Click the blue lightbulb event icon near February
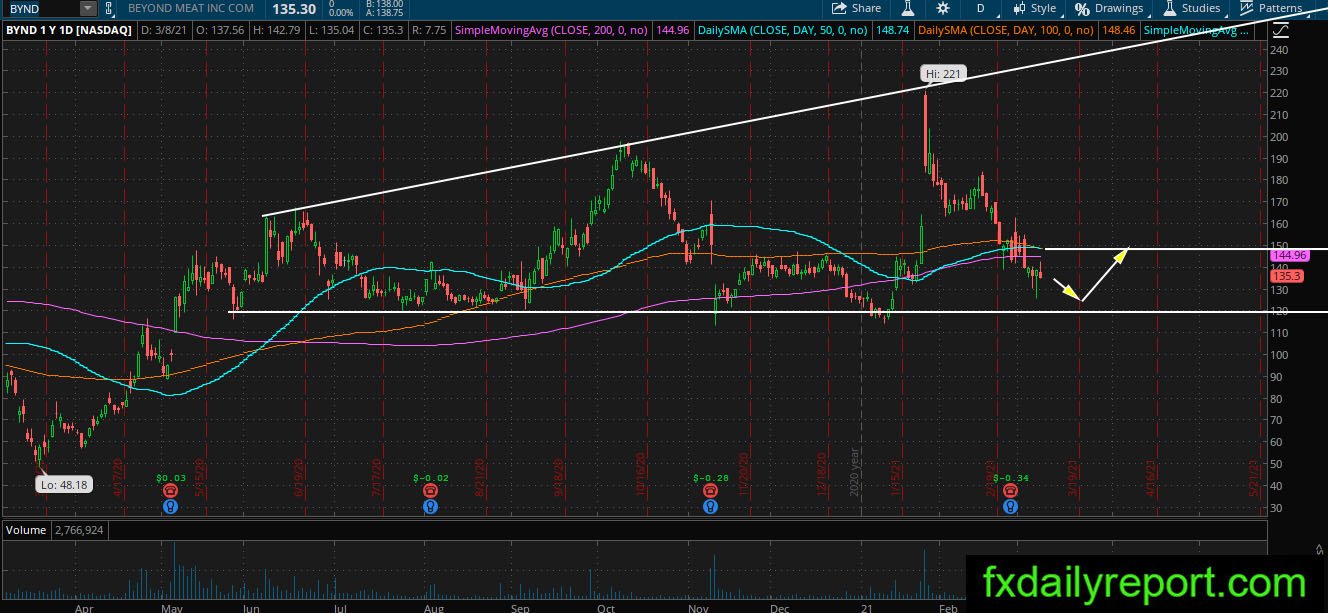The image size is (1328, 613). [x=1011, y=507]
